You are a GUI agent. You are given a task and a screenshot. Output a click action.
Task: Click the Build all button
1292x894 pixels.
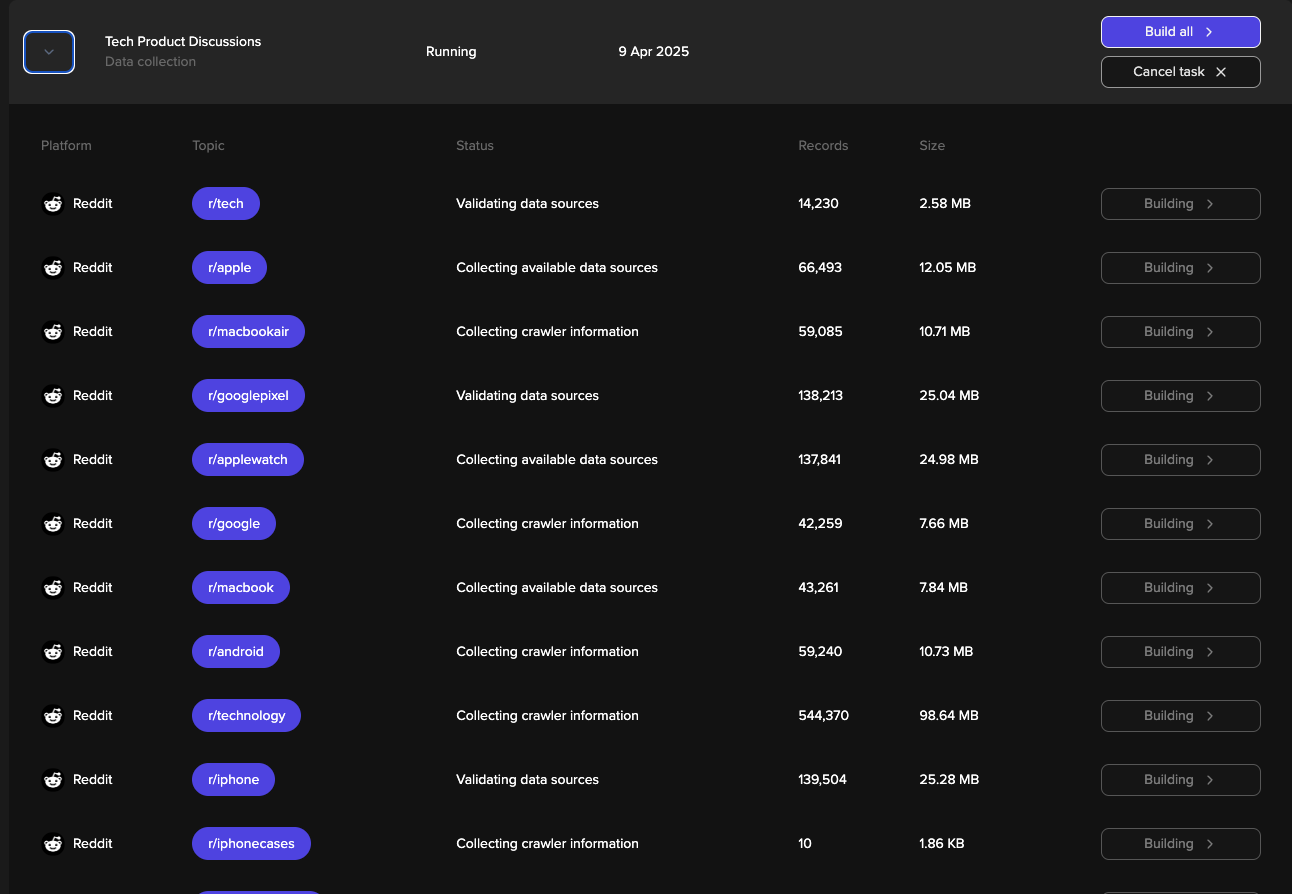click(x=1180, y=32)
